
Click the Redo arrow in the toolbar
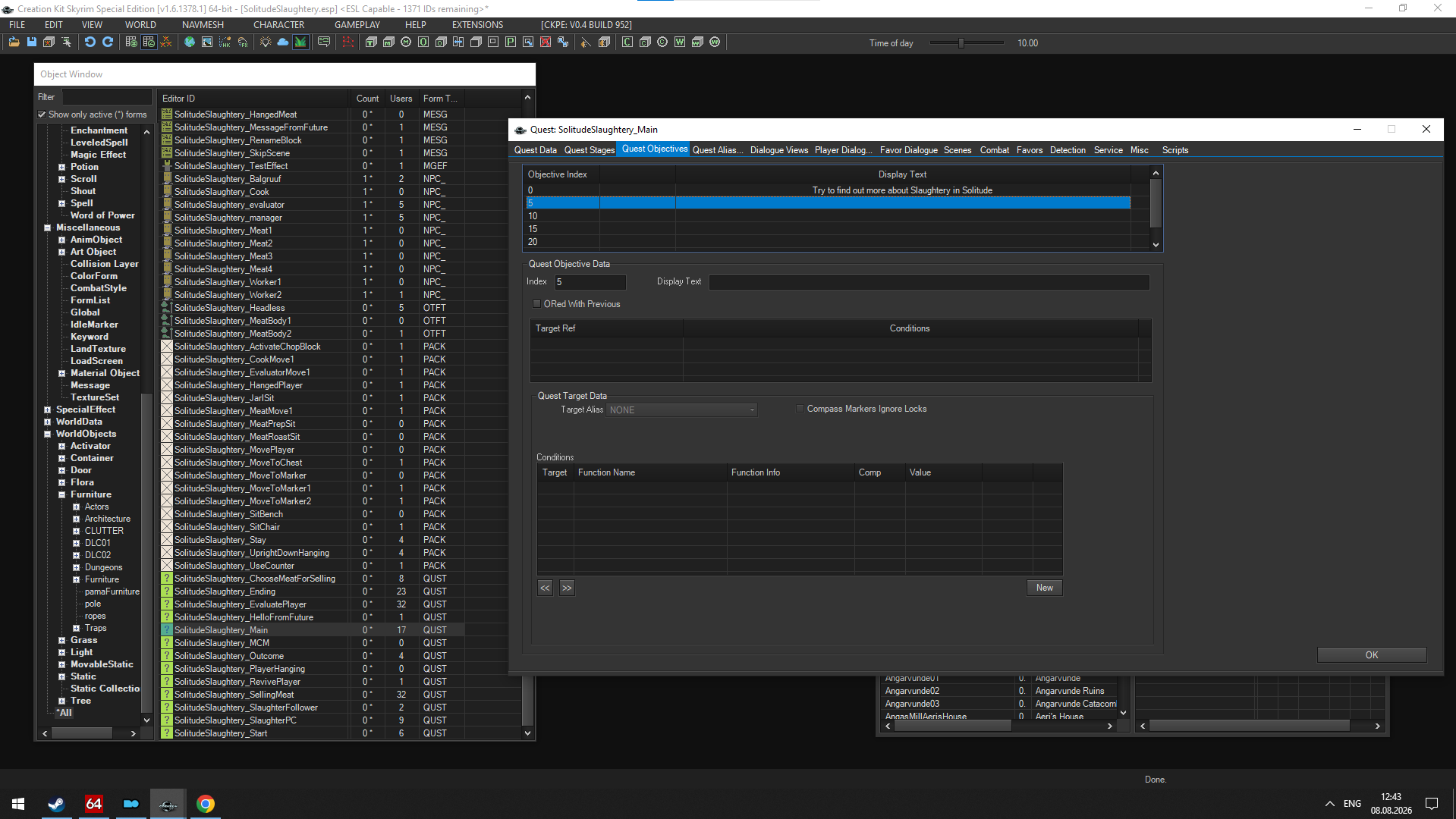[x=108, y=42]
